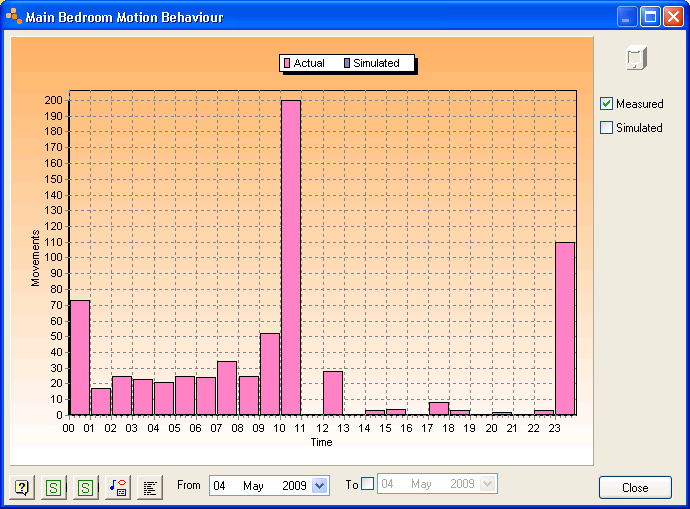Click the Simulated legend swatch
The image size is (690, 509).
click(x=346, y=63)
